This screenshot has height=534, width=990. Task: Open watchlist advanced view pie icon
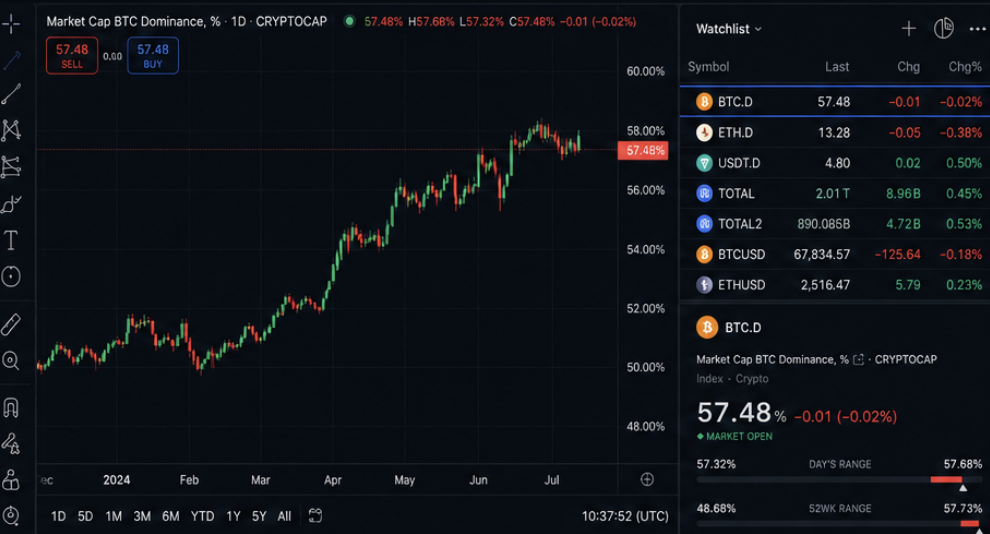tap(943, 28)
